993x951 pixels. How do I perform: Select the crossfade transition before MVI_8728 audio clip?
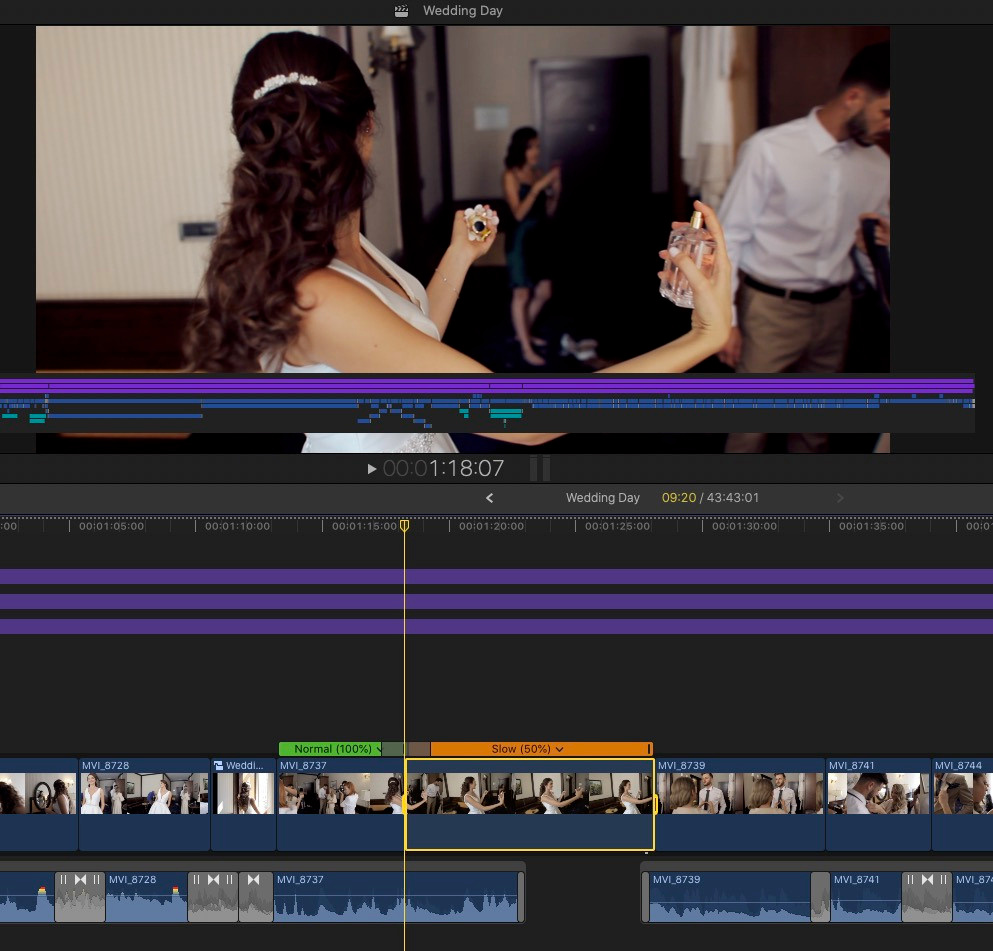(x=80, y=896)
